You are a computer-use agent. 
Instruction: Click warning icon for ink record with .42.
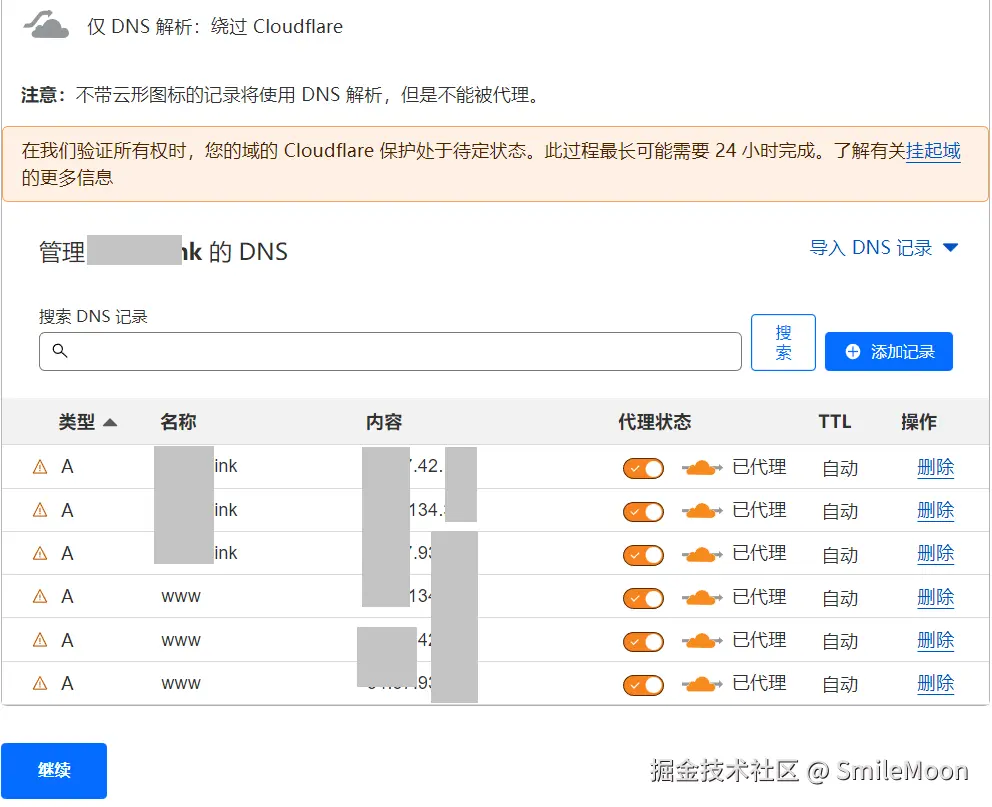pyautogui.click(x=40, y=467)
